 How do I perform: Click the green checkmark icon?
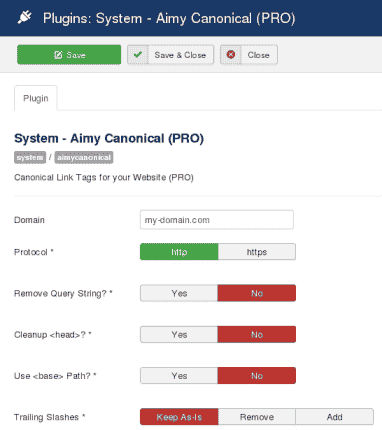pos(138,54)
